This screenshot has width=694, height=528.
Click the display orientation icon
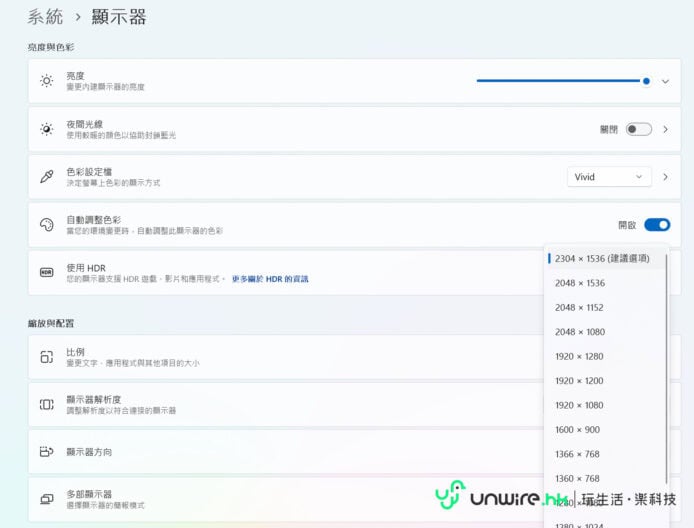(x=46, y=452)
